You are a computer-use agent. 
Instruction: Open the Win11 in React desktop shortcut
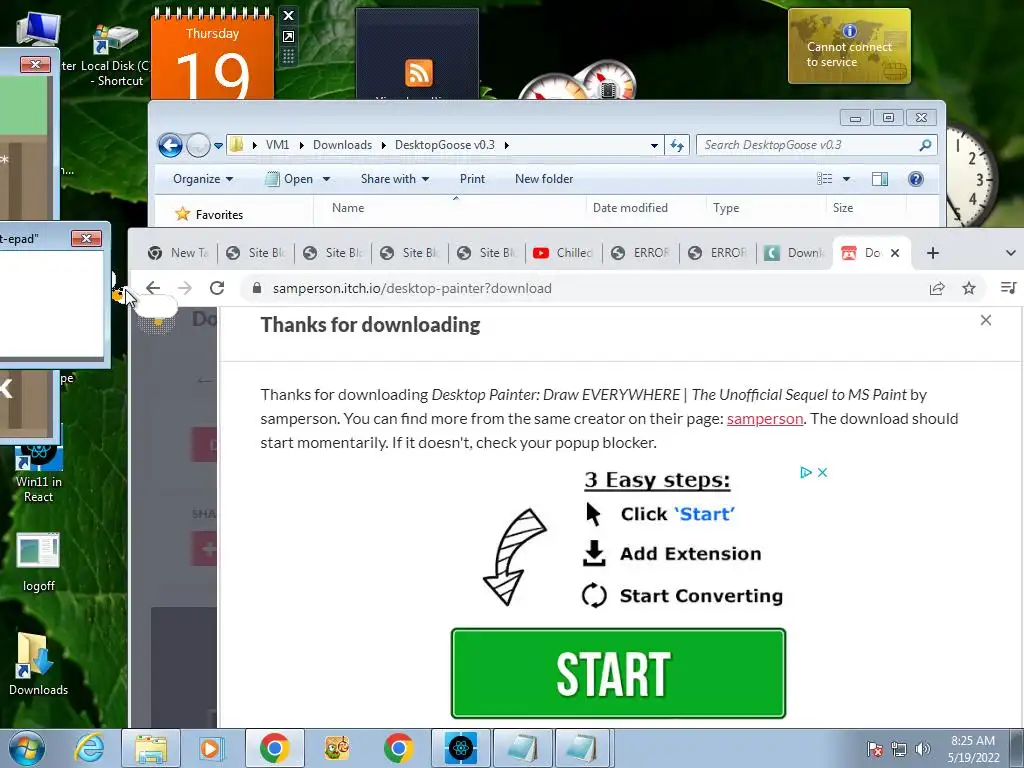[38, 473]
